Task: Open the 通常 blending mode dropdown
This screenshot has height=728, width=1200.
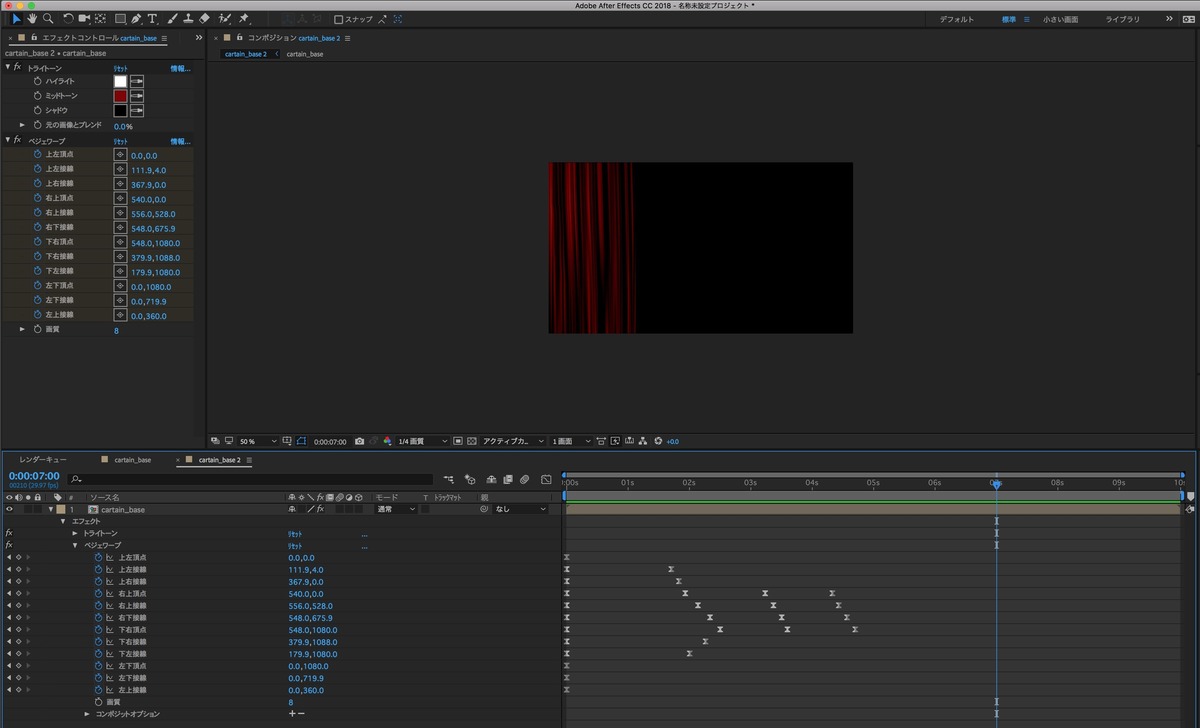Action: [396, 509]
